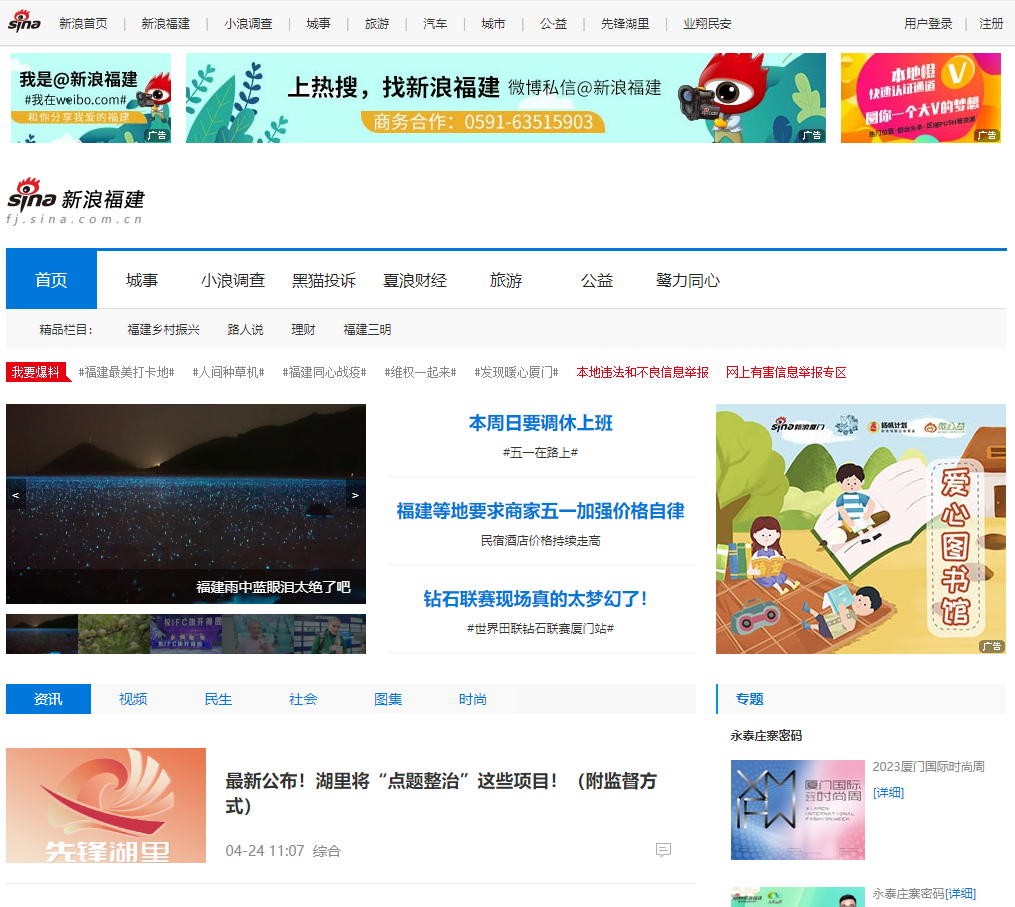The image size is (1015, 907).
Task: Open headline 福建等地要求商家五一加强价格自律
Action: pos(541,511)
